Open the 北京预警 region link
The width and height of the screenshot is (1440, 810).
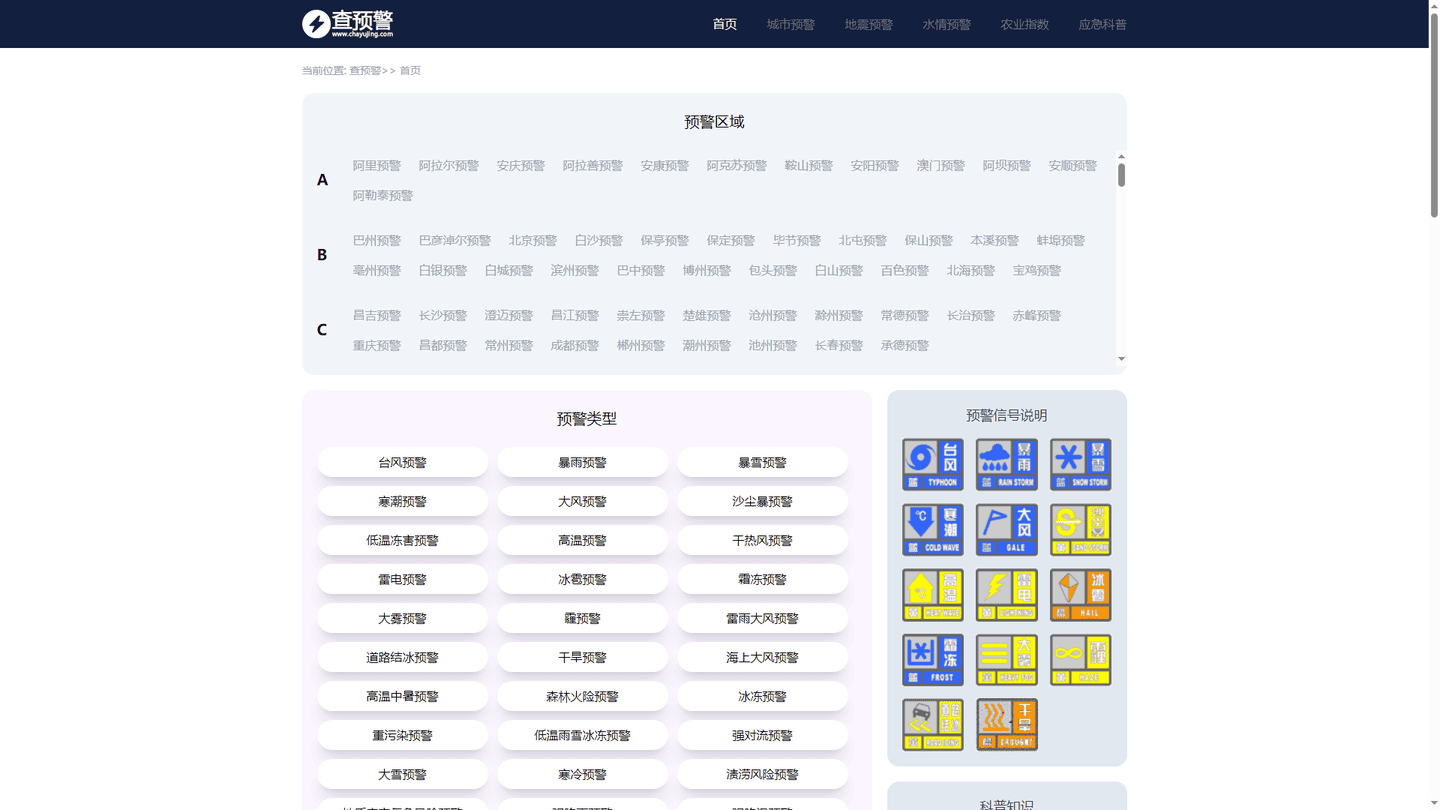(x=533, y=241)
